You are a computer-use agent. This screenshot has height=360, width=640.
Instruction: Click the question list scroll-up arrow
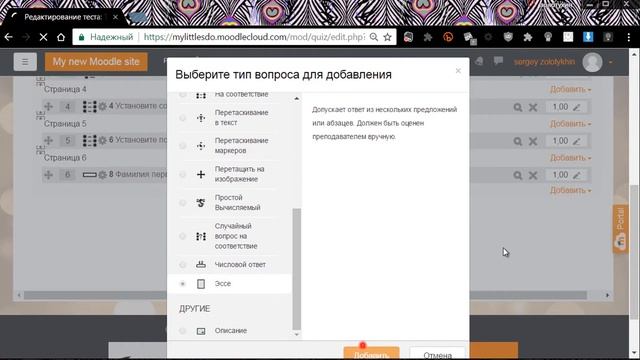coord(297,98)
